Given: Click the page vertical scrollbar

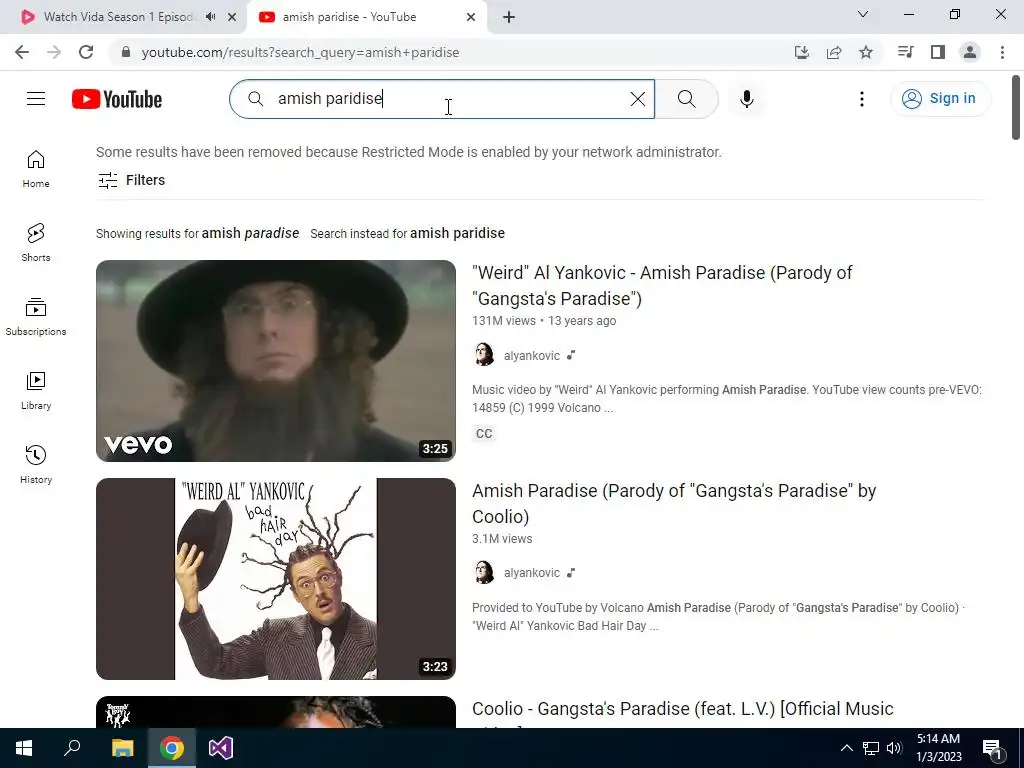Looking at the screenshot, I should 1016,108.
